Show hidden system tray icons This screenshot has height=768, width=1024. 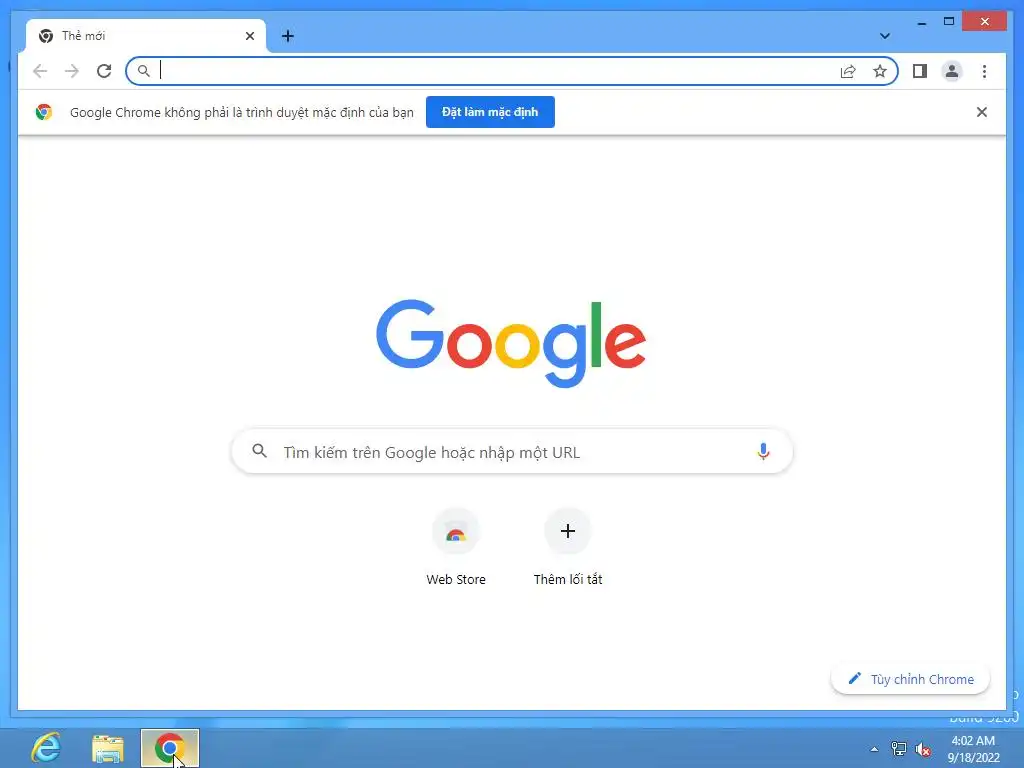point(874,749)
